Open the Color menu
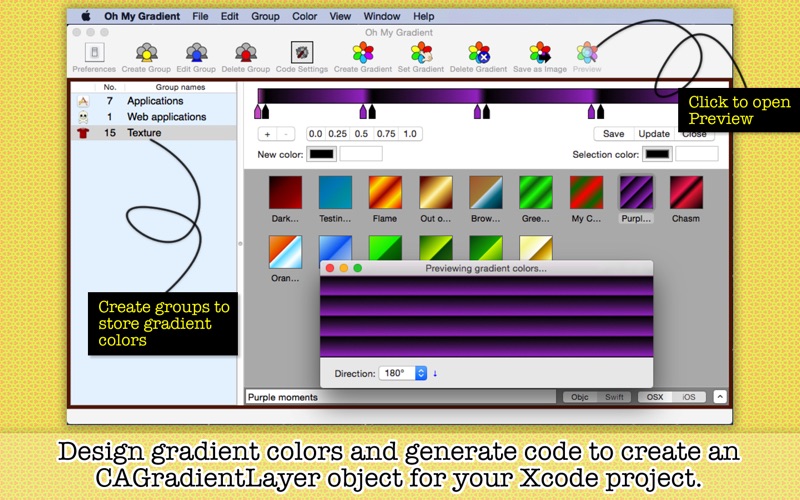800x500 pixels. coord(305,16)
